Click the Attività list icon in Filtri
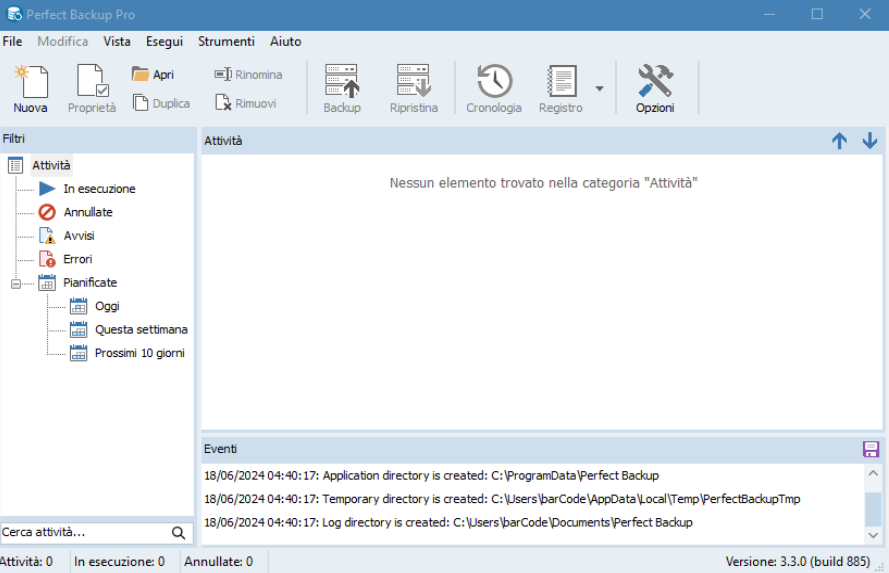Viewport: 889px width, 573px height. click(15, 165)
